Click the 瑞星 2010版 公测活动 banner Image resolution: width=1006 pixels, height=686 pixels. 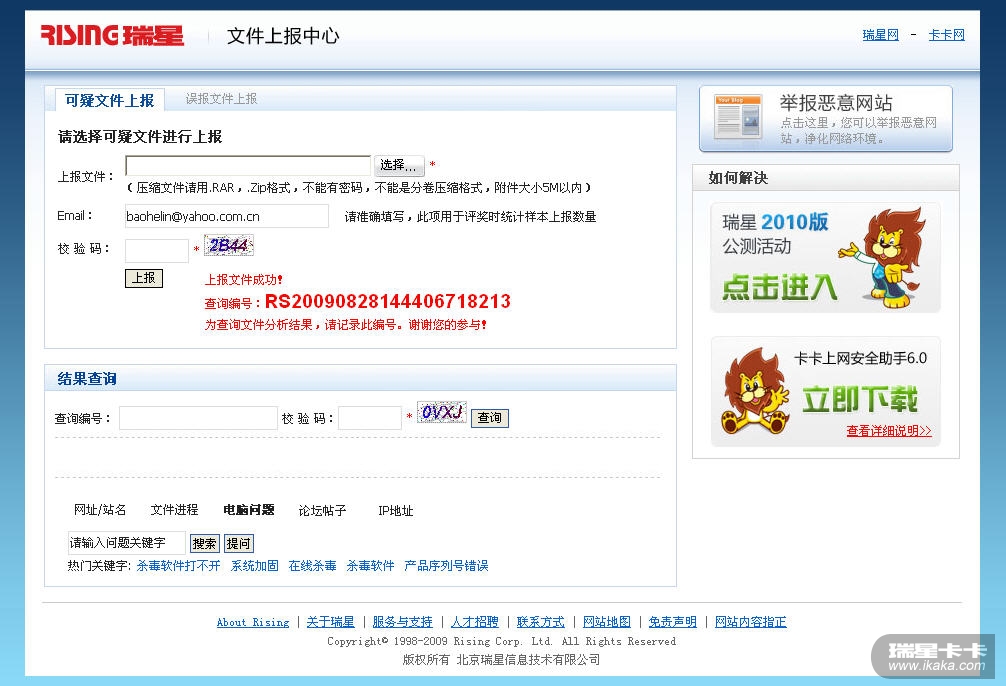(826, 257)
